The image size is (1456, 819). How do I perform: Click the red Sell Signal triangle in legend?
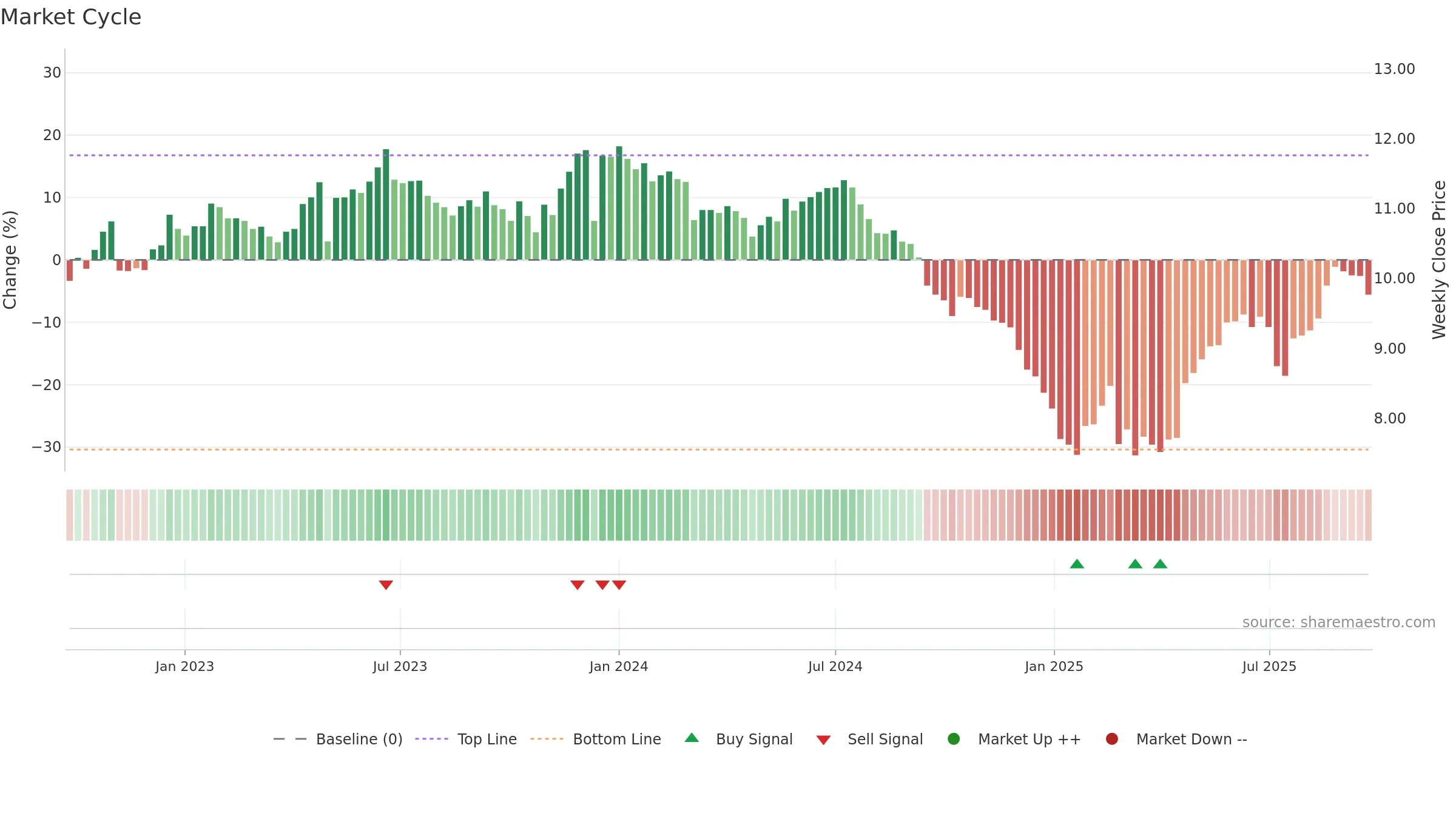click(823, 740)
